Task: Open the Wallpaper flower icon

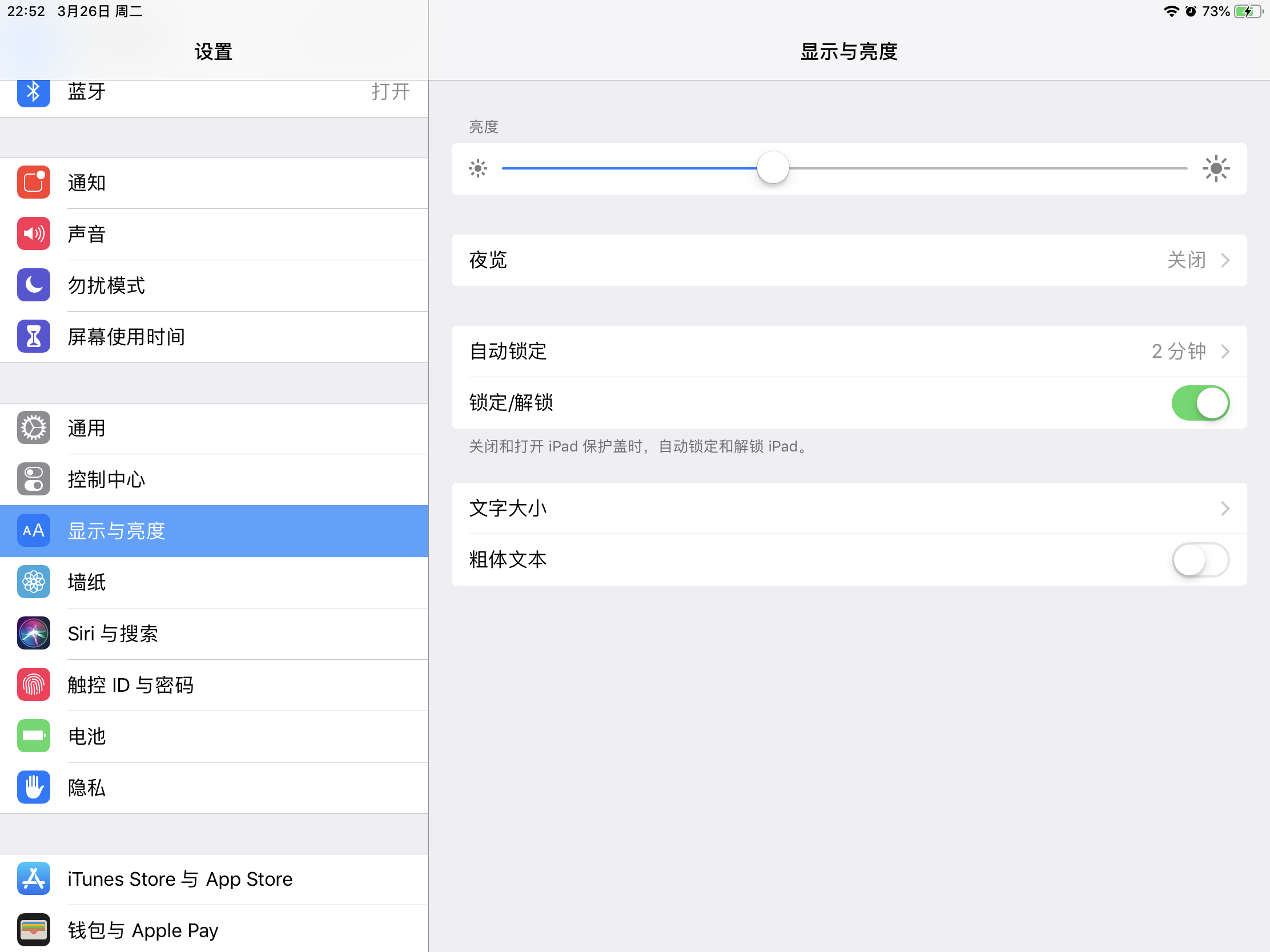Action: (x=33, y=582)
